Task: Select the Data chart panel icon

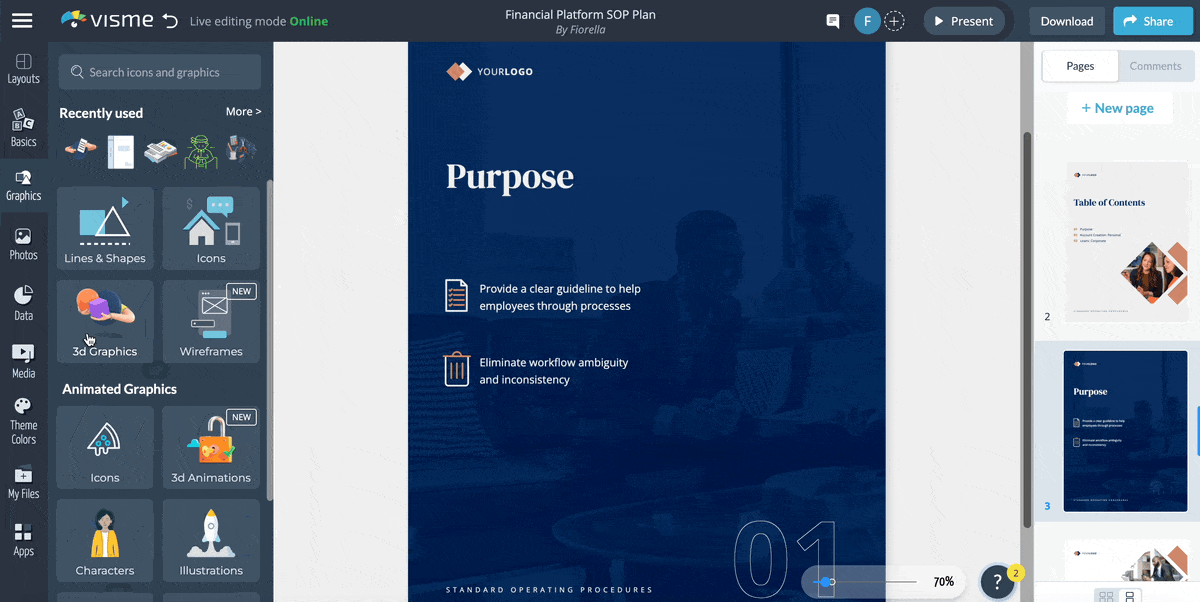Action: [23, 304]
